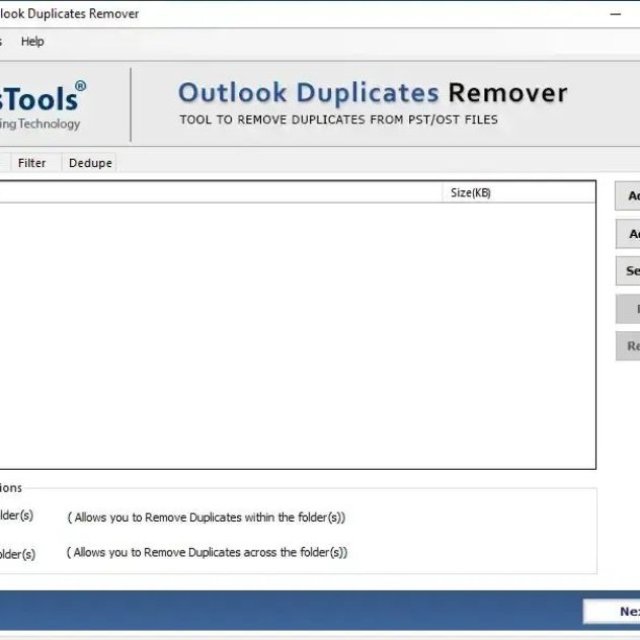Open the Help menu
Screen dimensions: 640x640
32,41
